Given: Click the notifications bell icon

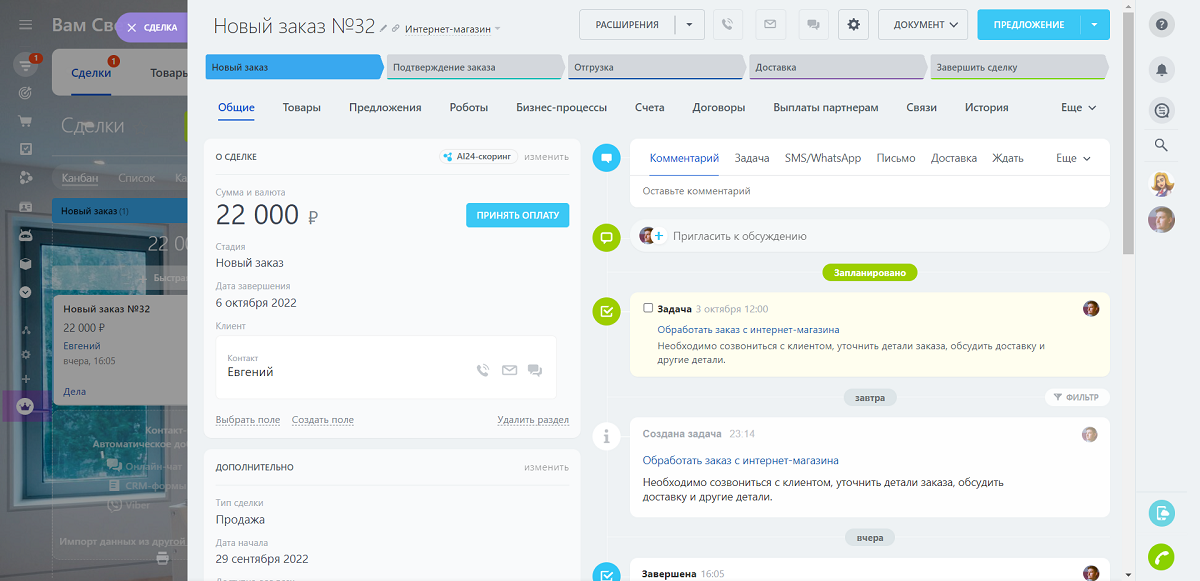Looking at the screenshot, I should 1161,69.
